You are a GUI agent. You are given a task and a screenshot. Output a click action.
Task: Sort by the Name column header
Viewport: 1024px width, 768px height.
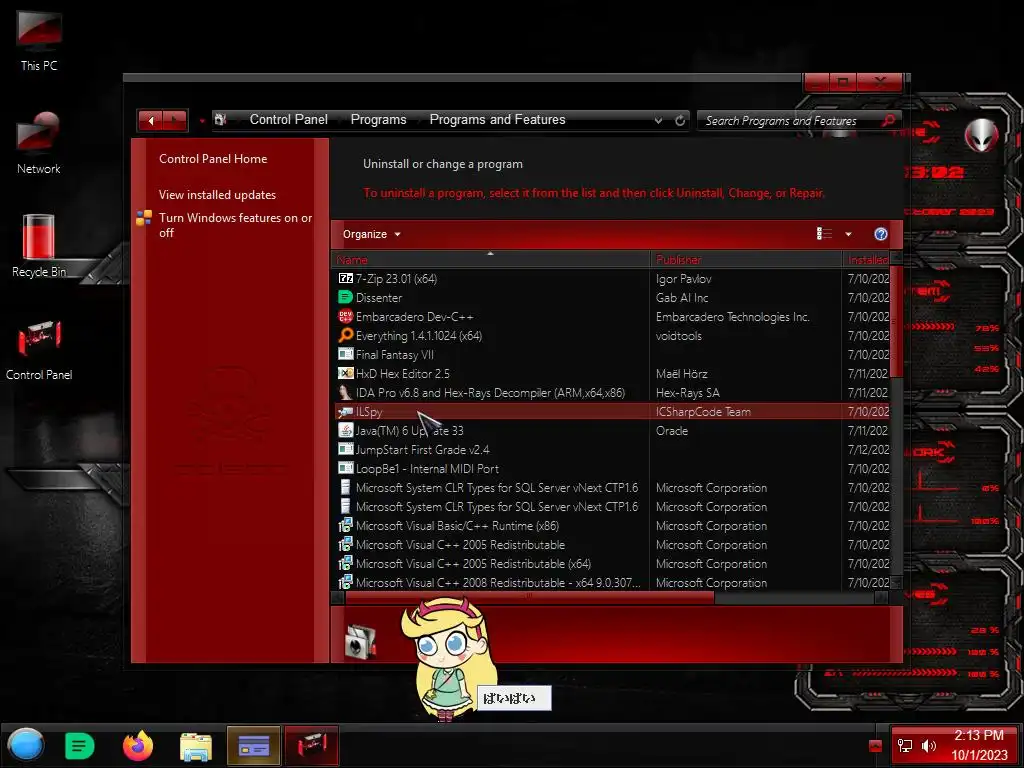point(490,259)
